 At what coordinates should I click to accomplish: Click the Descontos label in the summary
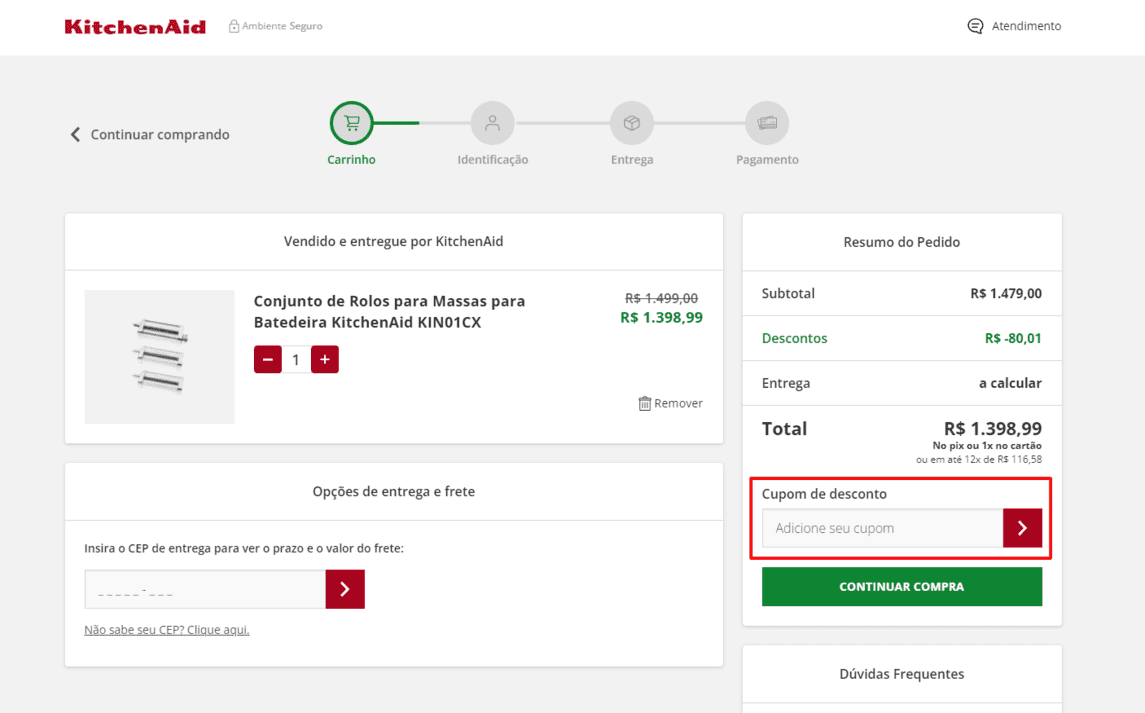(x=794, y=338)
